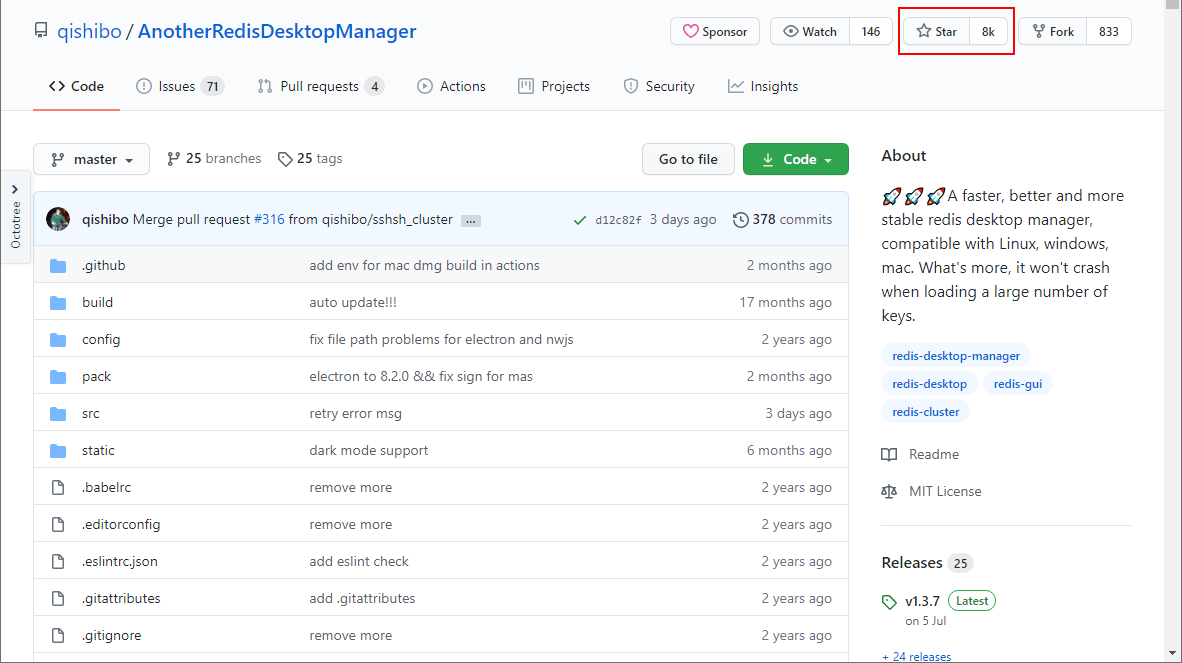View the 8k stargazers count
Viewport: 1182px width, 663px height.
(988, 32)
